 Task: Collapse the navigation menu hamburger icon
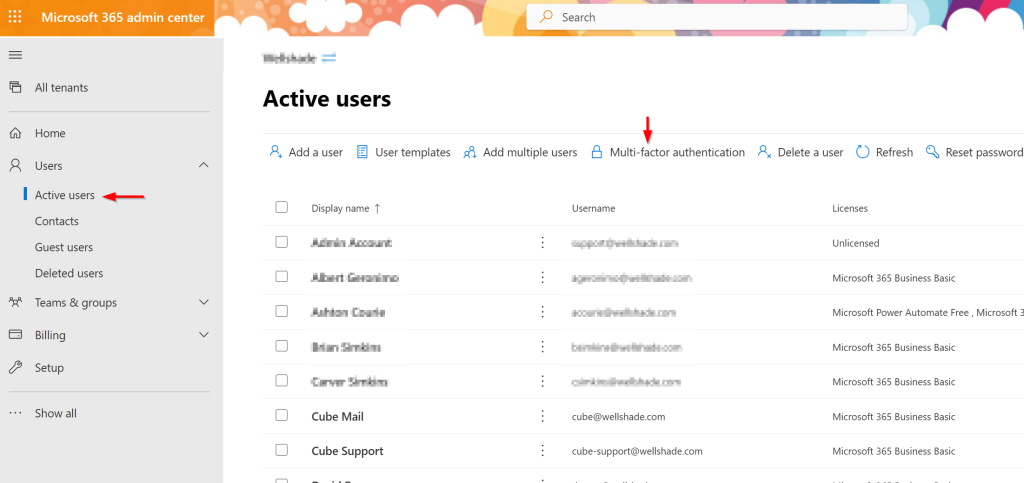tap(15, 55)
